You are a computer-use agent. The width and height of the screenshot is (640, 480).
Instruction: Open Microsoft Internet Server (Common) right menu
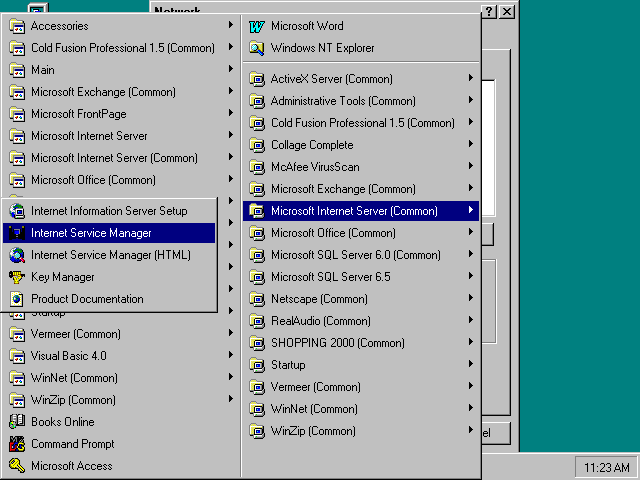[361, 211]
